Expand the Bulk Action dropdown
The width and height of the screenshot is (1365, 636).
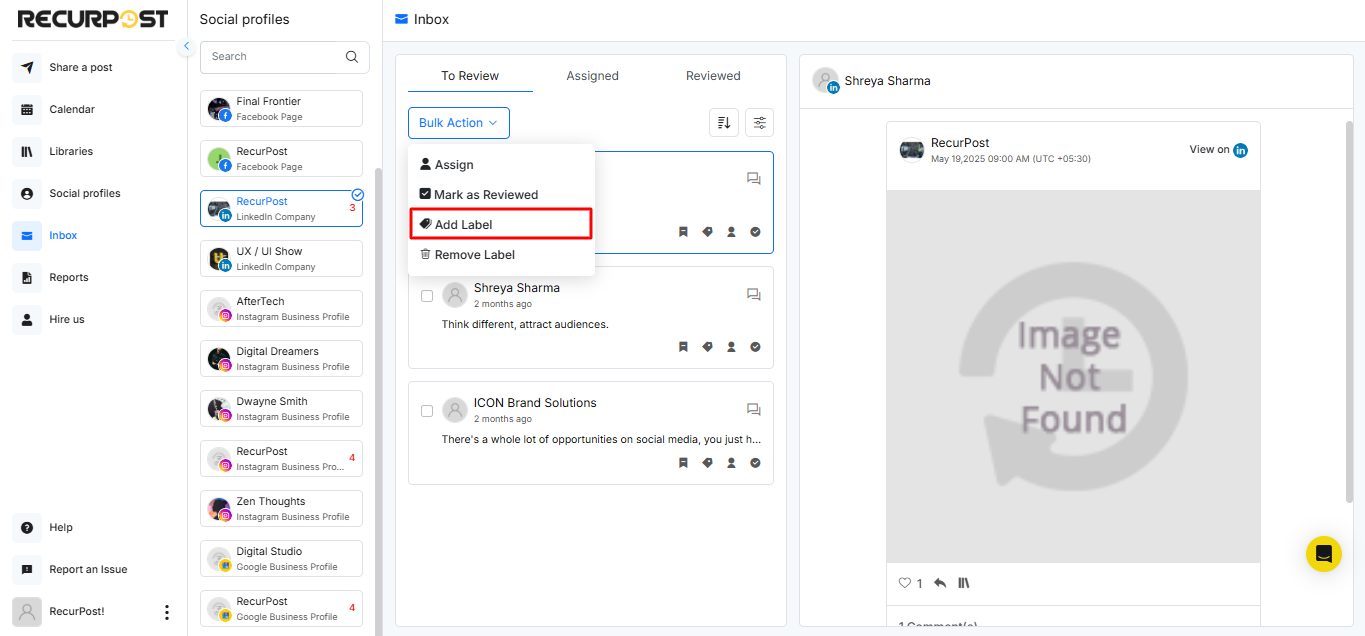(459, 123)
